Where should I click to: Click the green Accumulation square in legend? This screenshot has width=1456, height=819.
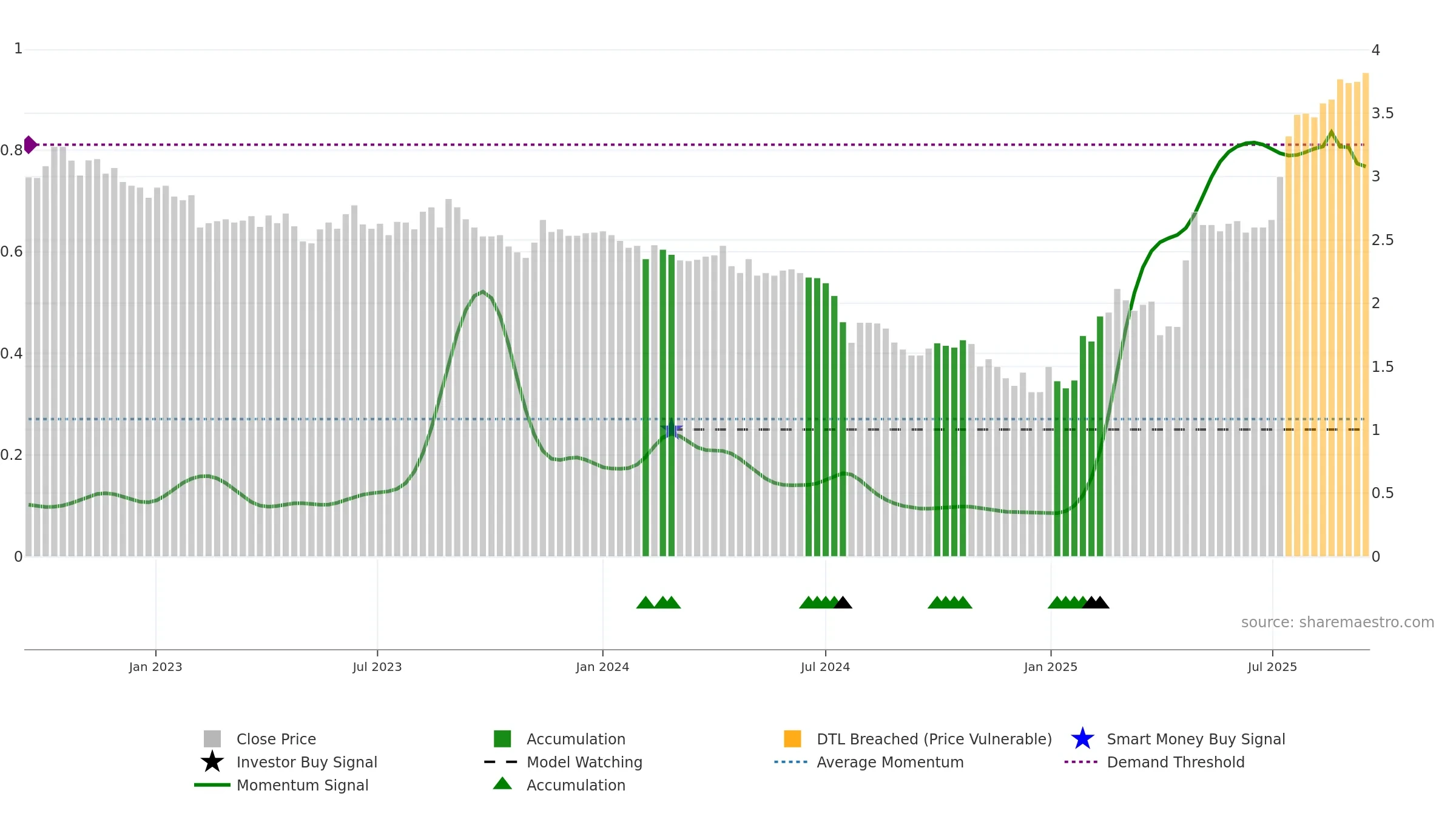(x=502, y=739)
